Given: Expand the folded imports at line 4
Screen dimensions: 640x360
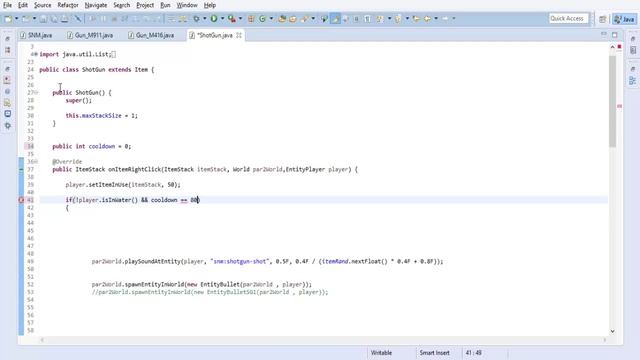Looking at the screenshot, I should 36,54.
